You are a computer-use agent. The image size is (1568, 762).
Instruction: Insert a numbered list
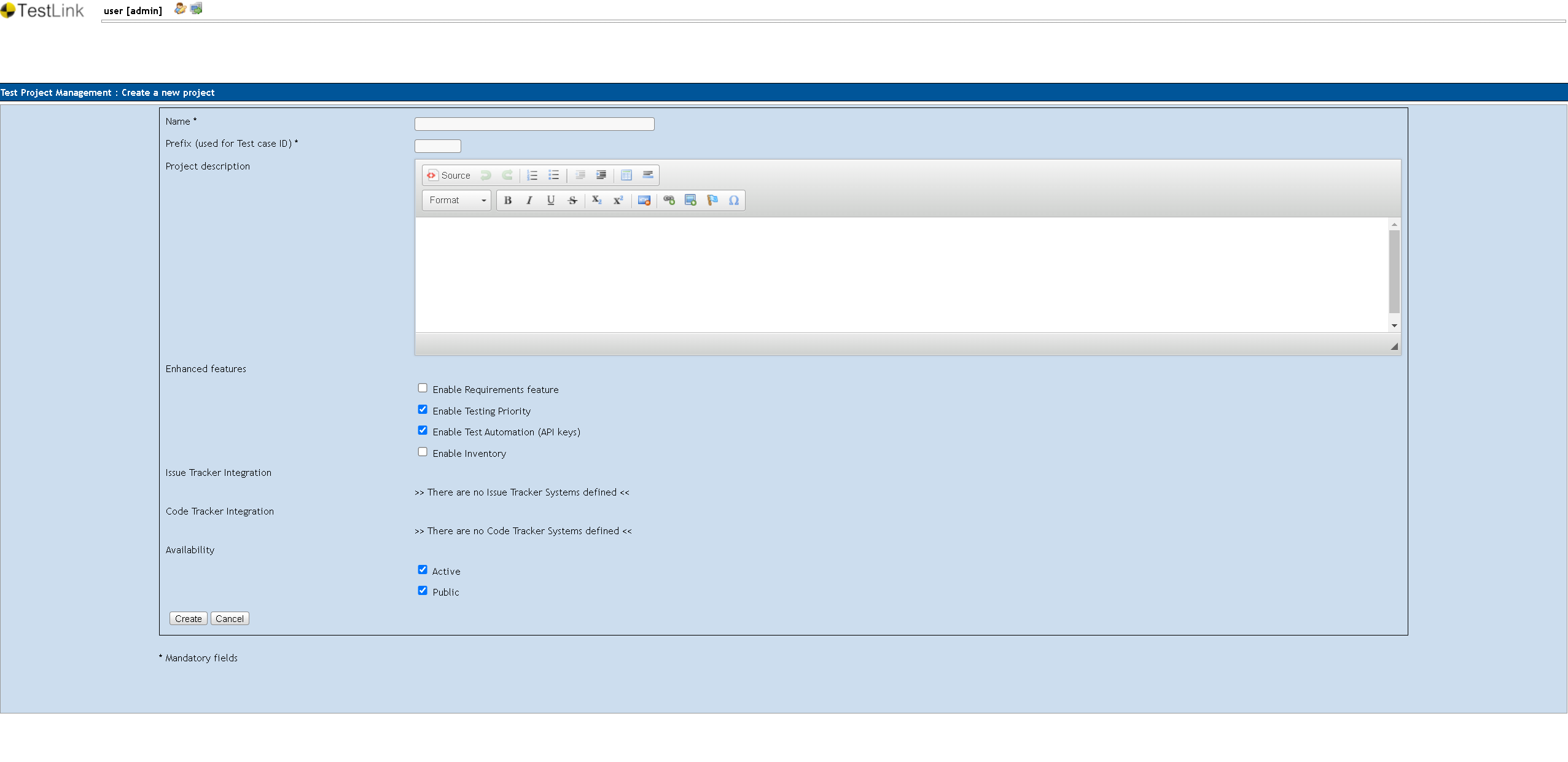[532, 176]
